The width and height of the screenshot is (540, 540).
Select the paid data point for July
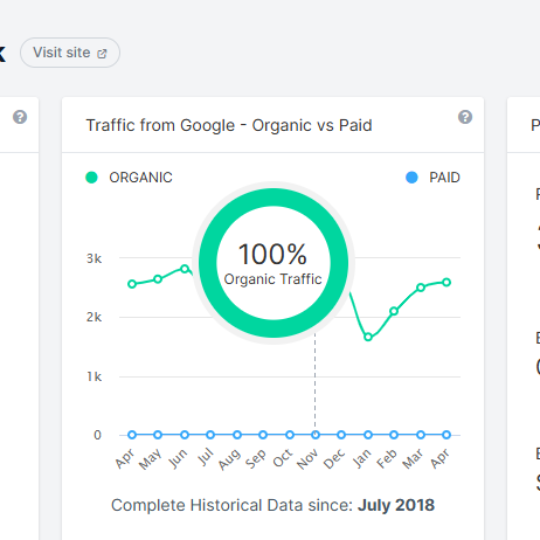[210, 435]
